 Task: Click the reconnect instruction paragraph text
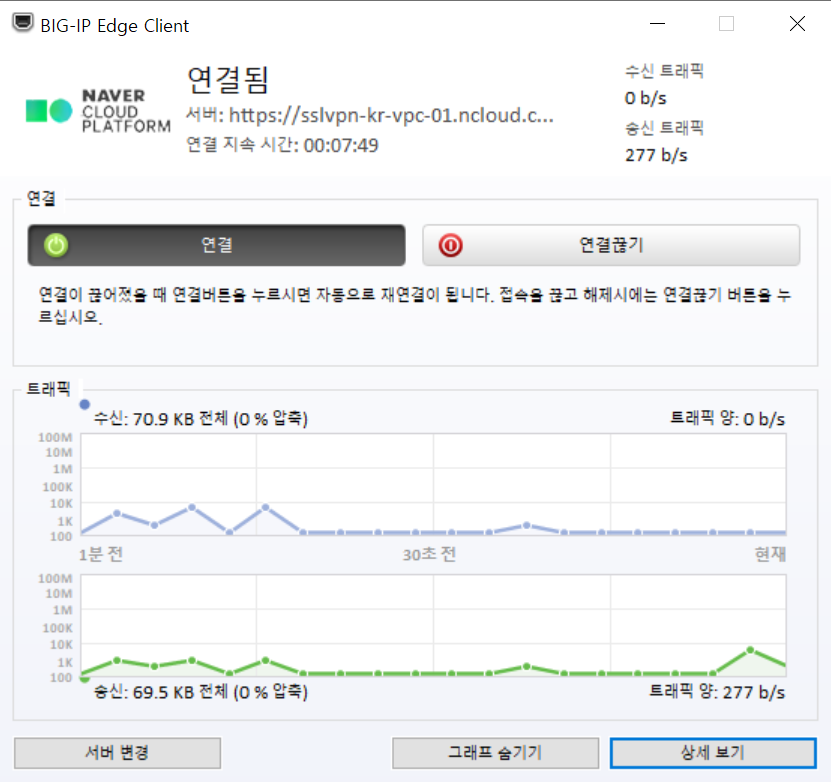(414, 306)
